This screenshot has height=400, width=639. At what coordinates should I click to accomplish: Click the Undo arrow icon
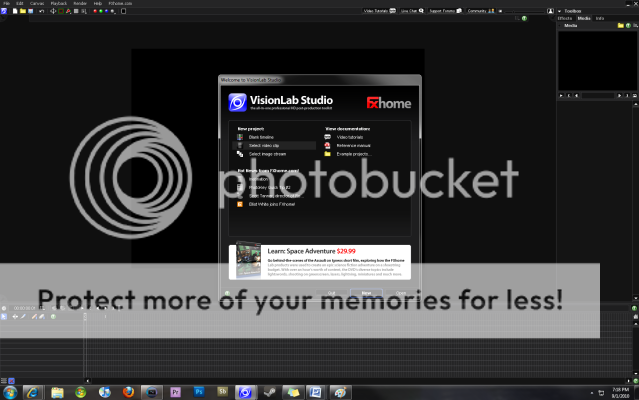click(42, 11)
